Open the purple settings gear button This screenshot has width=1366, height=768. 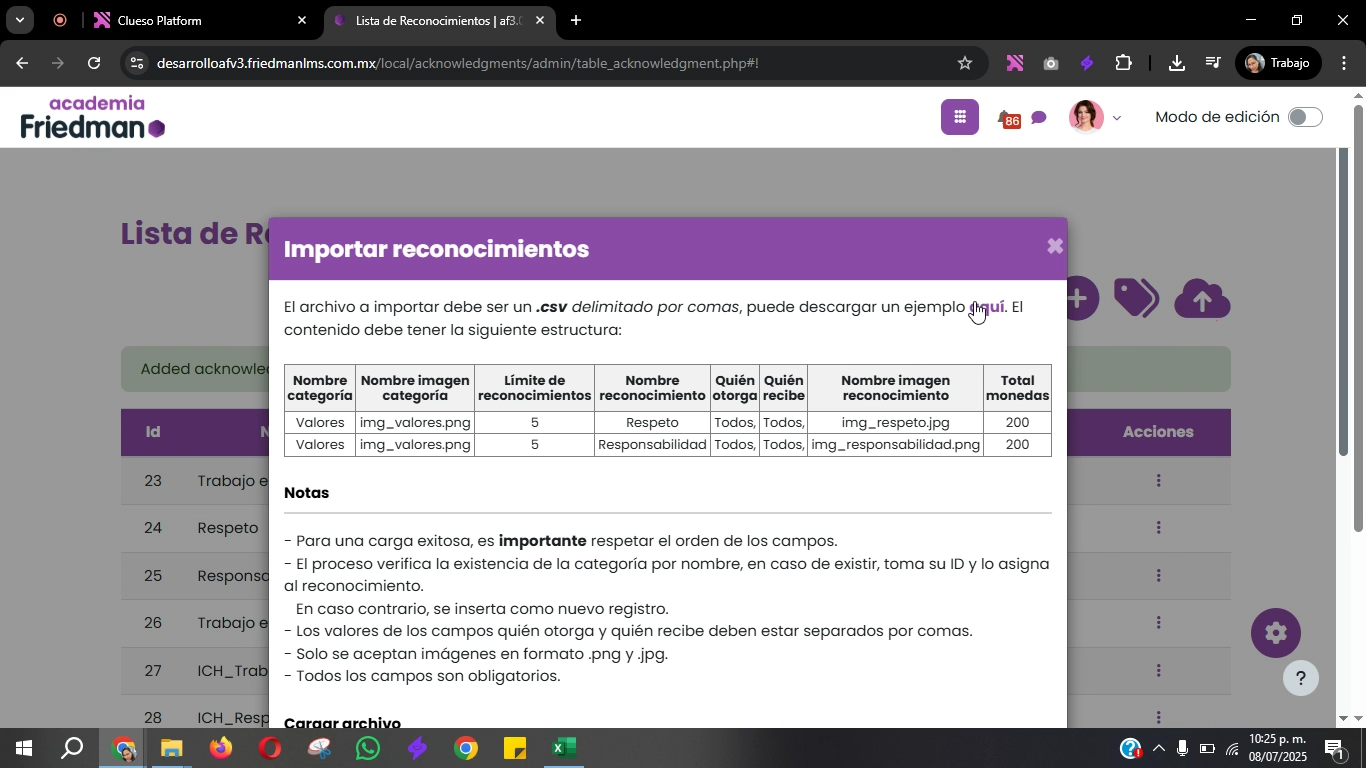(x=1276, y=633)
